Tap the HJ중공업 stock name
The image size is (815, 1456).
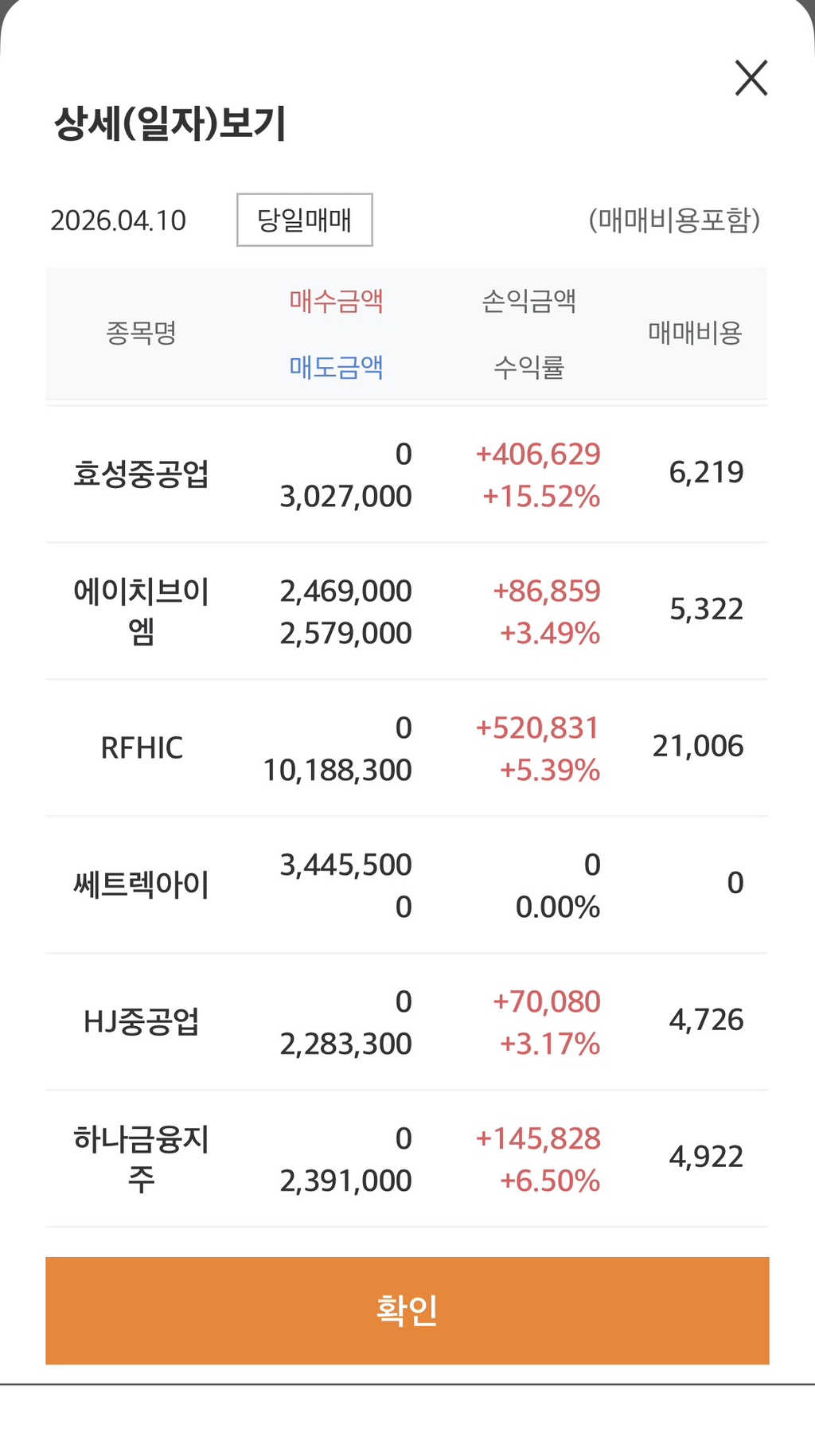point(141,1021)
